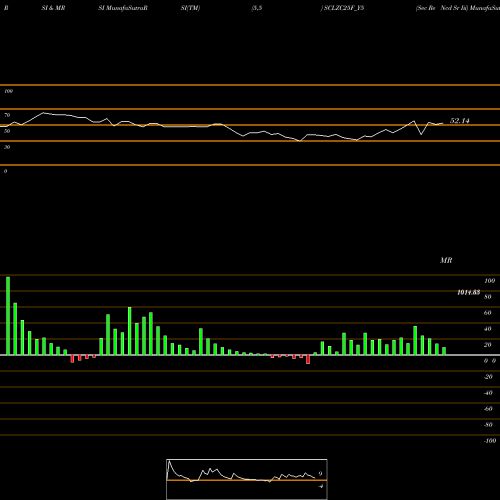Click the MR axis label -100

click(x=490, y=441)
